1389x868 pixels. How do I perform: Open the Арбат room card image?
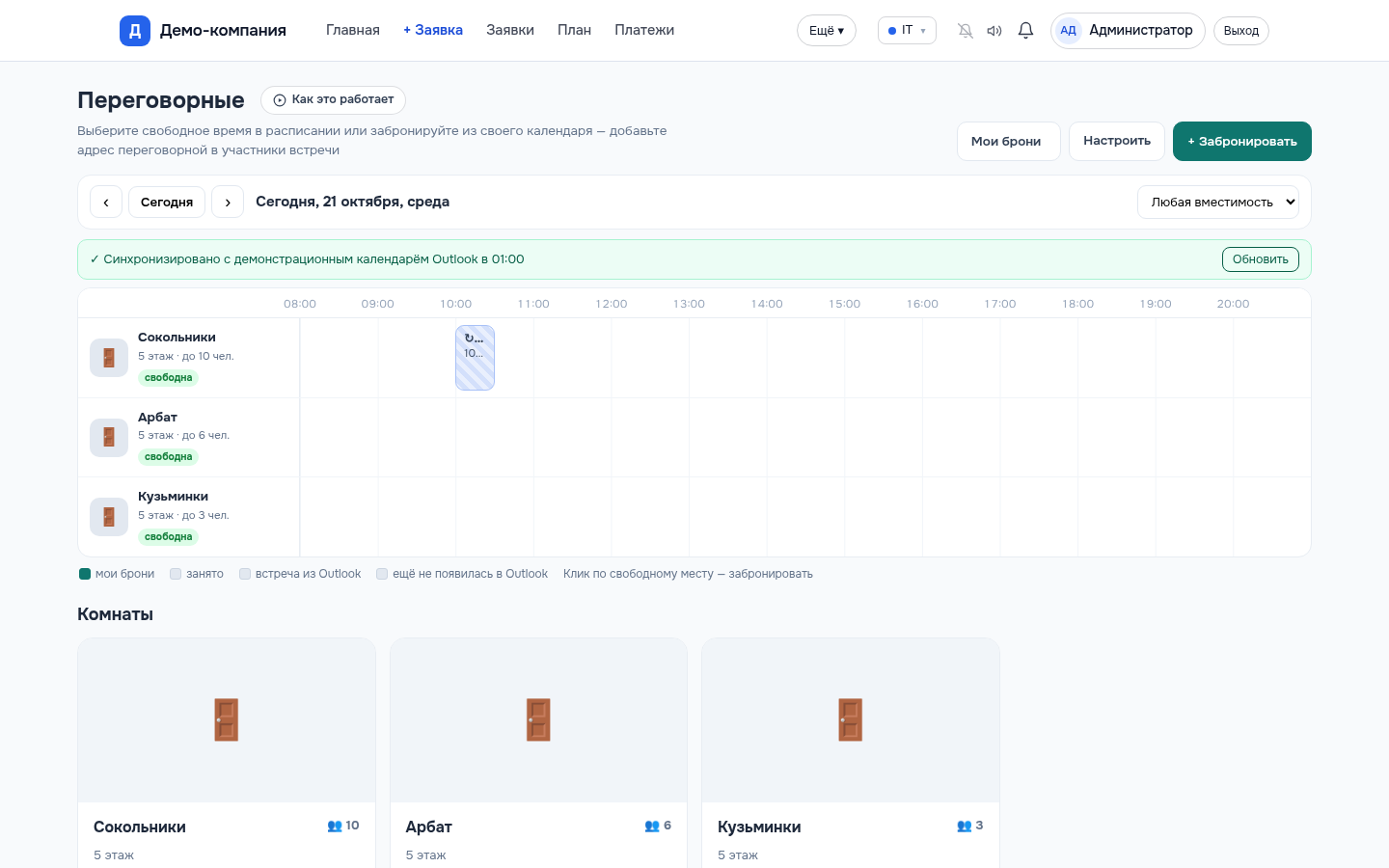538,720
